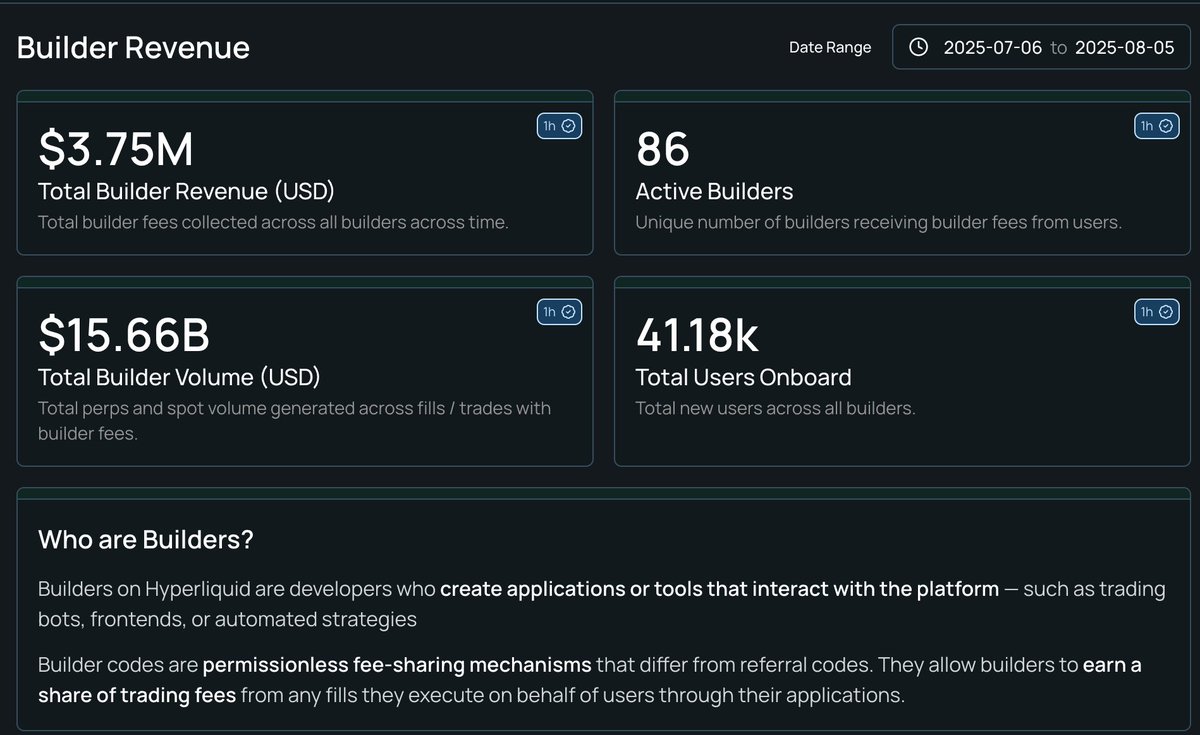The width and height of the screenshot is (1200, 735).
Task: Click the Total Builder Revenue (USD) label
Action: click(186, 192)
